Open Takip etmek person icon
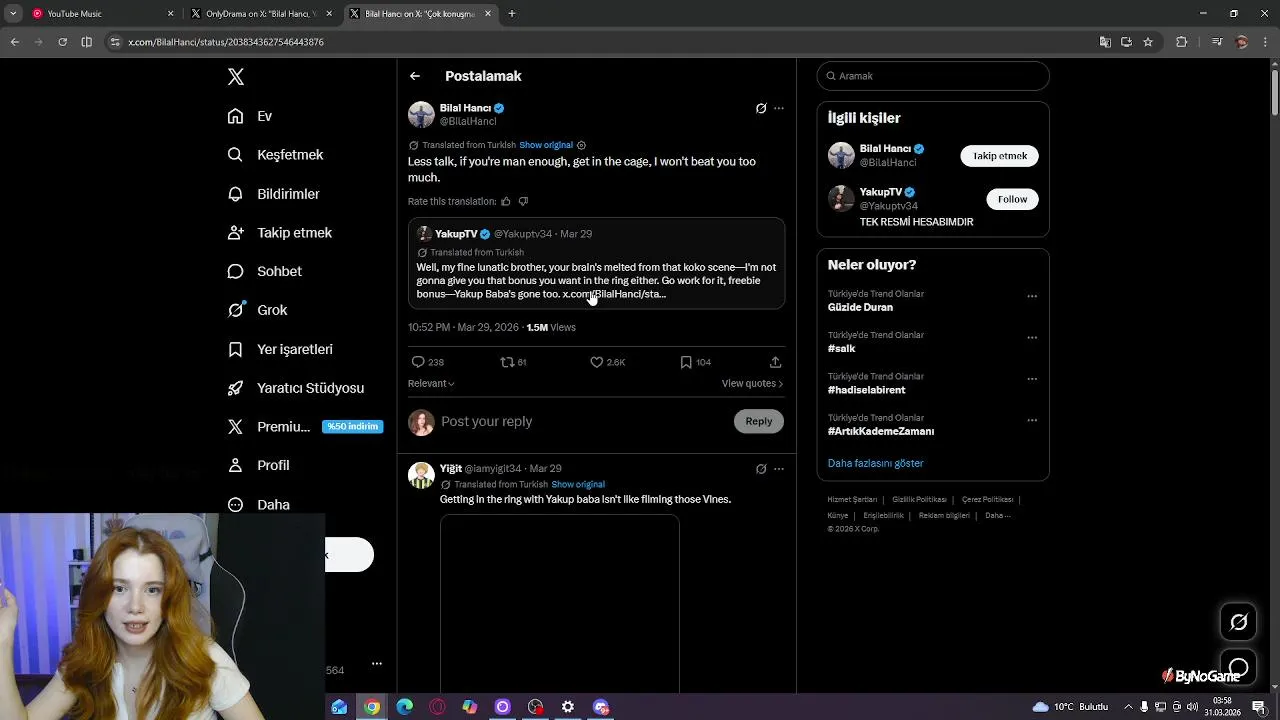This screenshot has width=1280, height=720. click(235, 232)
